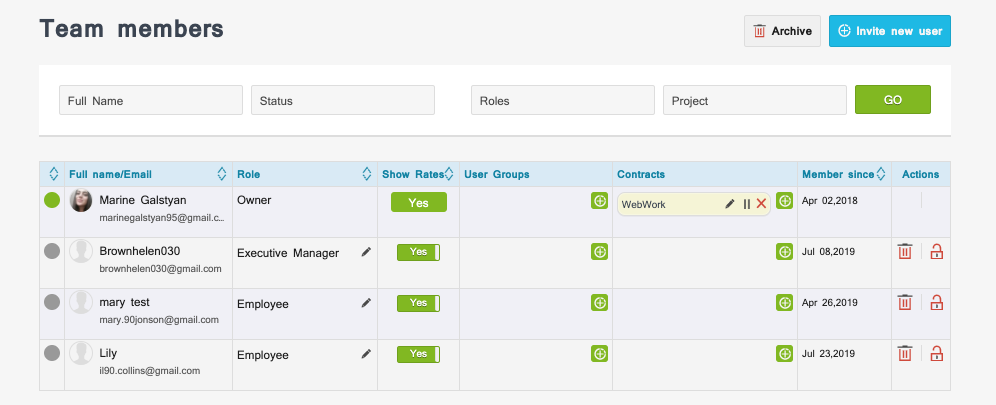Open the Roles filter dropdown

click(x=563, y=100)
